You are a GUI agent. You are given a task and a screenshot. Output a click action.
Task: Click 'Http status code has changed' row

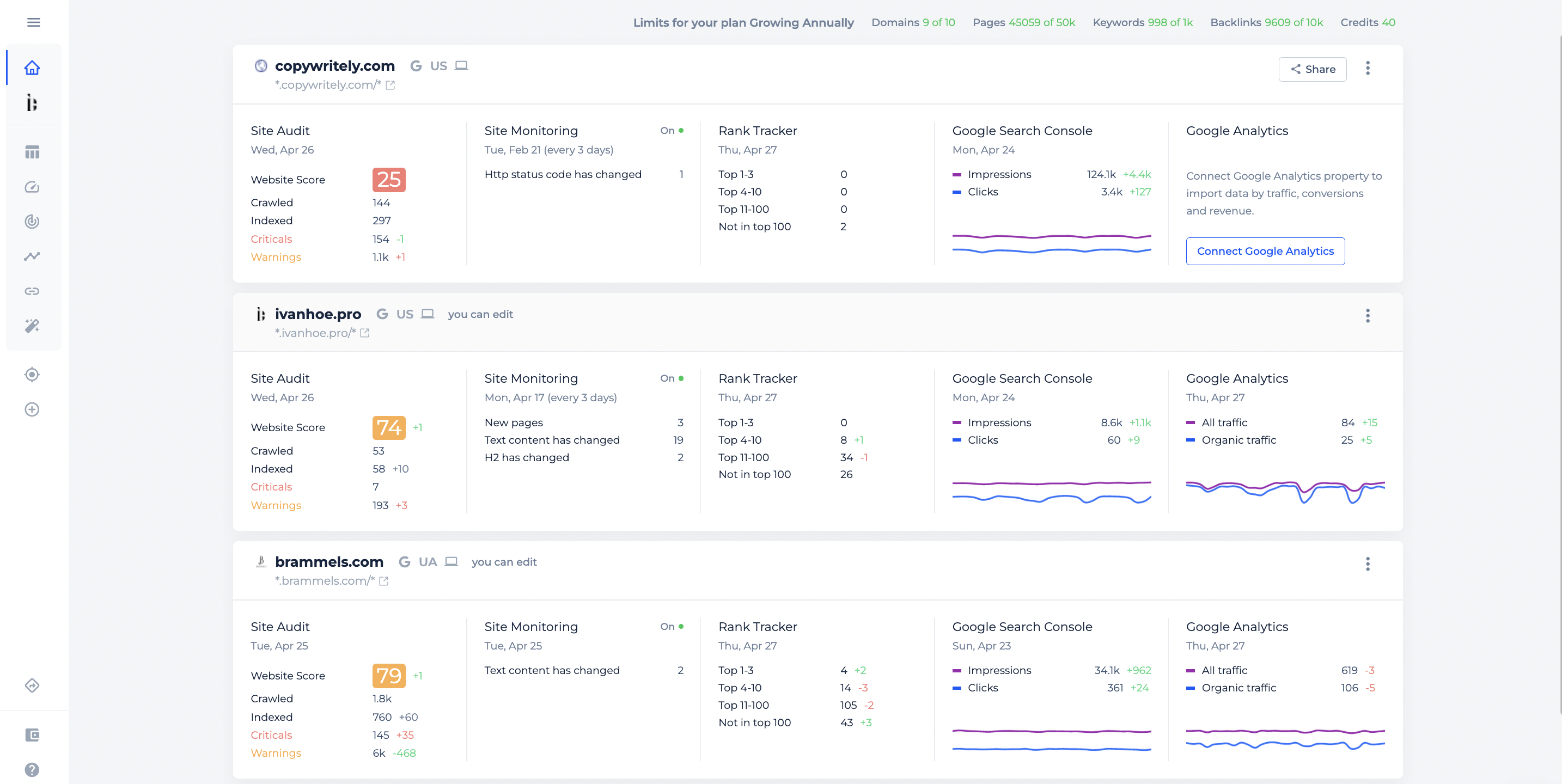tap(584, 174)
